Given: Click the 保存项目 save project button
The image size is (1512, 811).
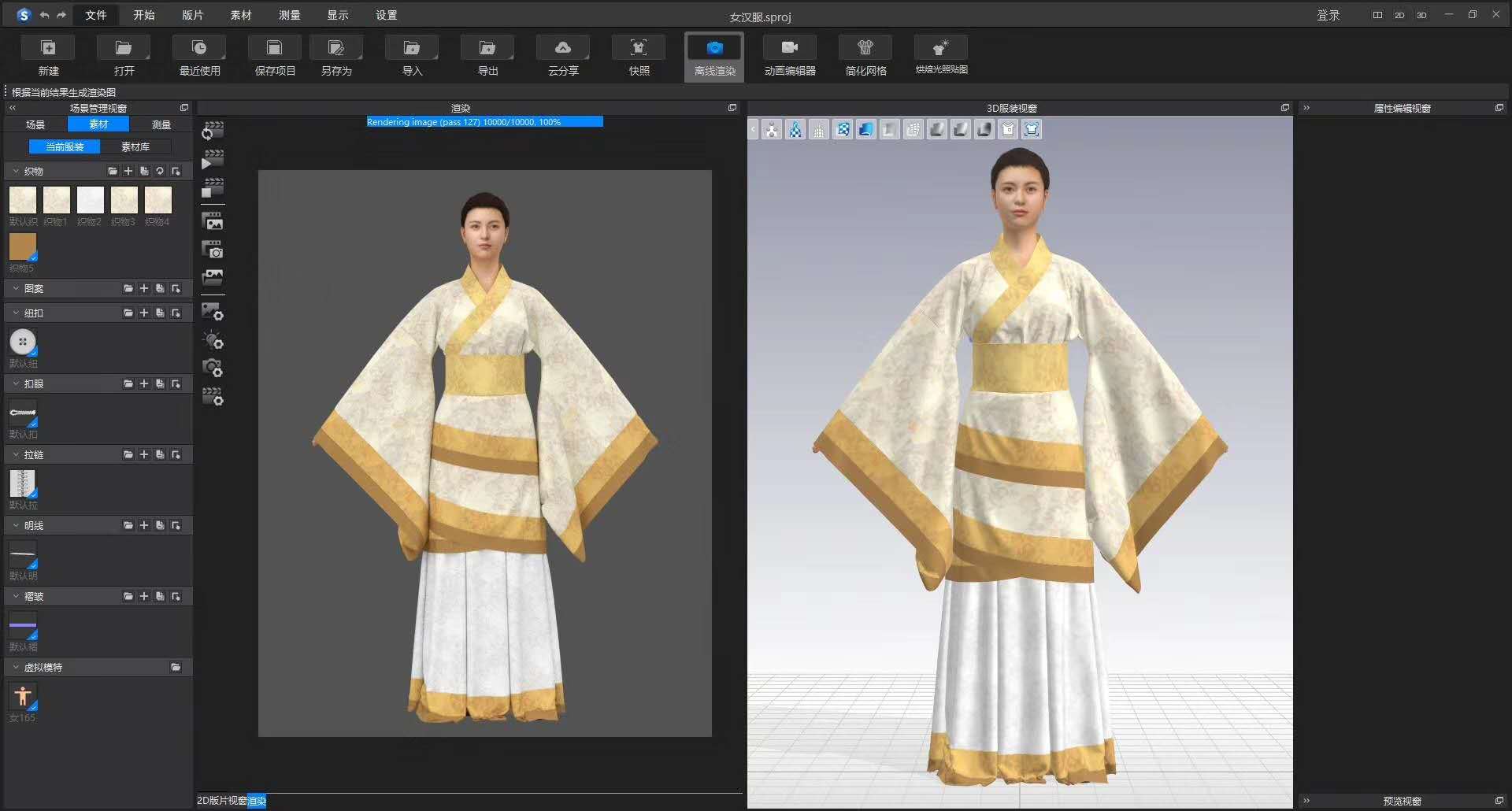Looking at the screenshot, I should (x=273, y=55).
